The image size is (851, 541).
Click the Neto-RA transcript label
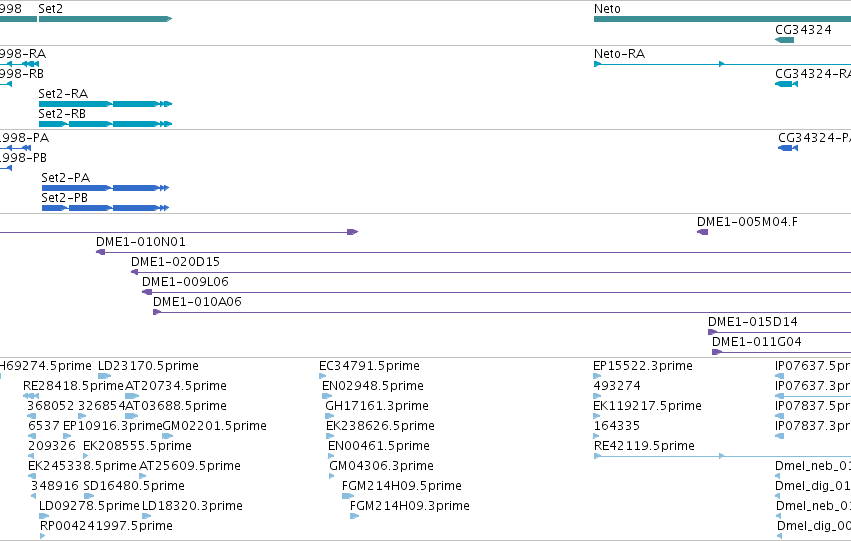tap(619, 54)
